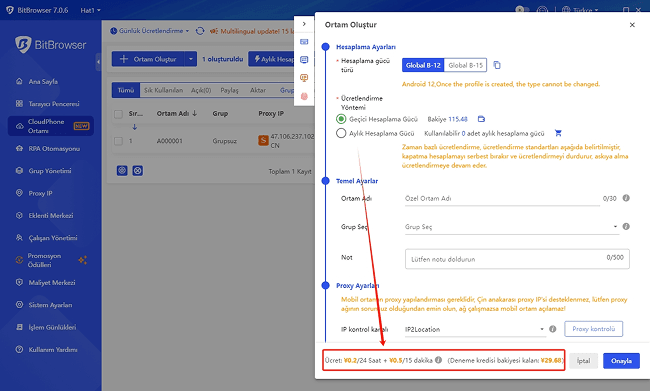Viewport: 650px width, 391px height.
Task: Select Global B-12 computing type
Action: [423, 65]
